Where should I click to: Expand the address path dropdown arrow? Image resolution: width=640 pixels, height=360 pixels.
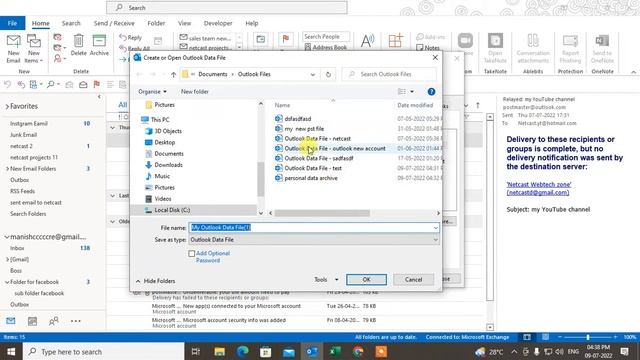point(313,74)
